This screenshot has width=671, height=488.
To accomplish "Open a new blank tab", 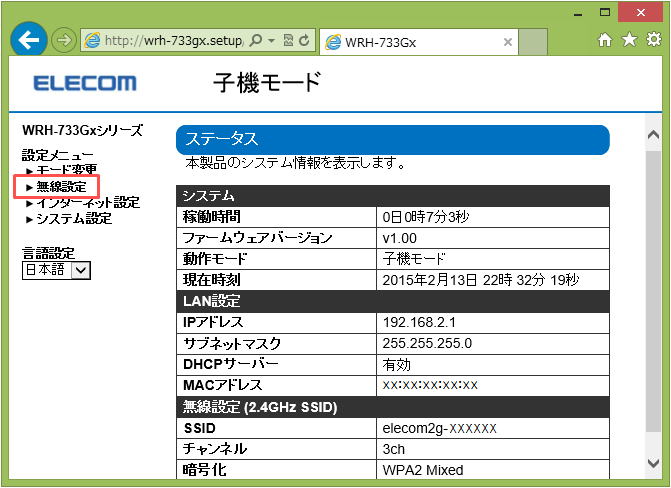I will pyautogui.click(x=533, y=42).
